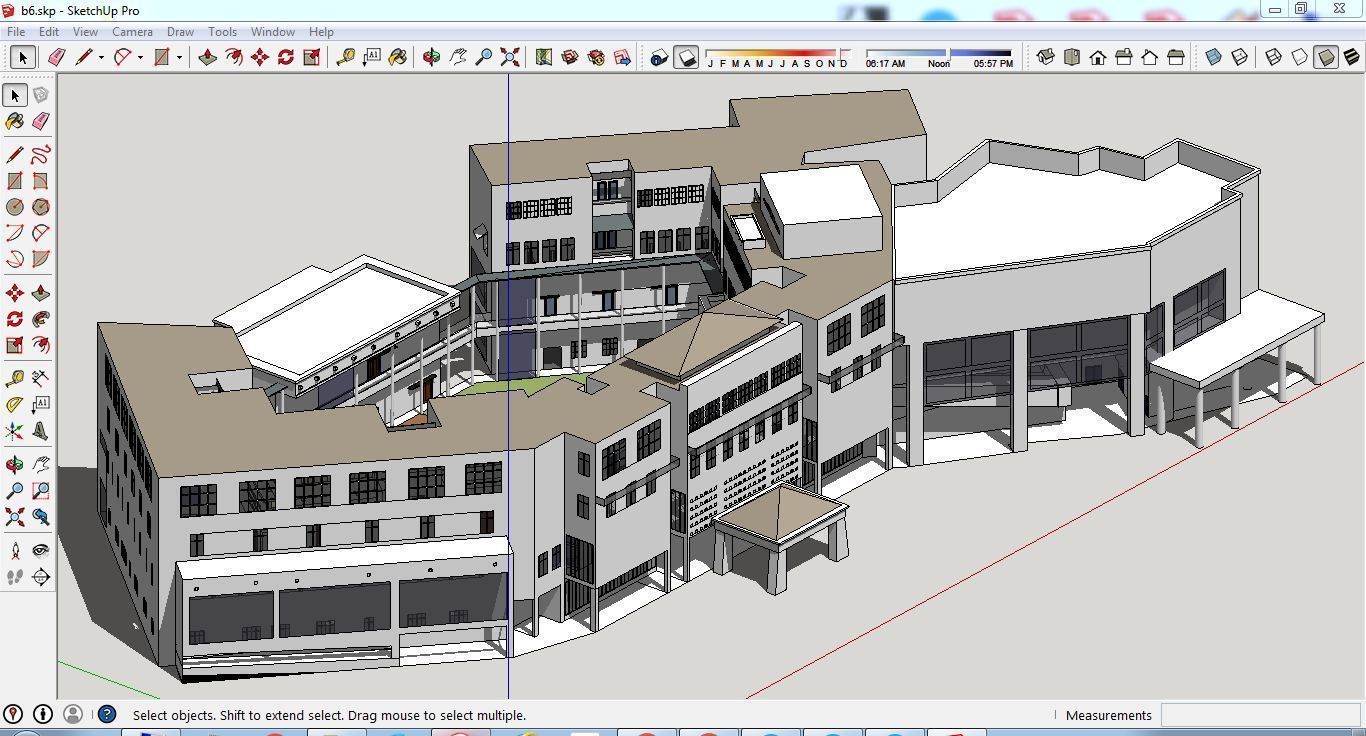The height and width of the screenshot is (736, 1366).
Task: Toggle shadows on or off
Action: (x=685, y=56)
